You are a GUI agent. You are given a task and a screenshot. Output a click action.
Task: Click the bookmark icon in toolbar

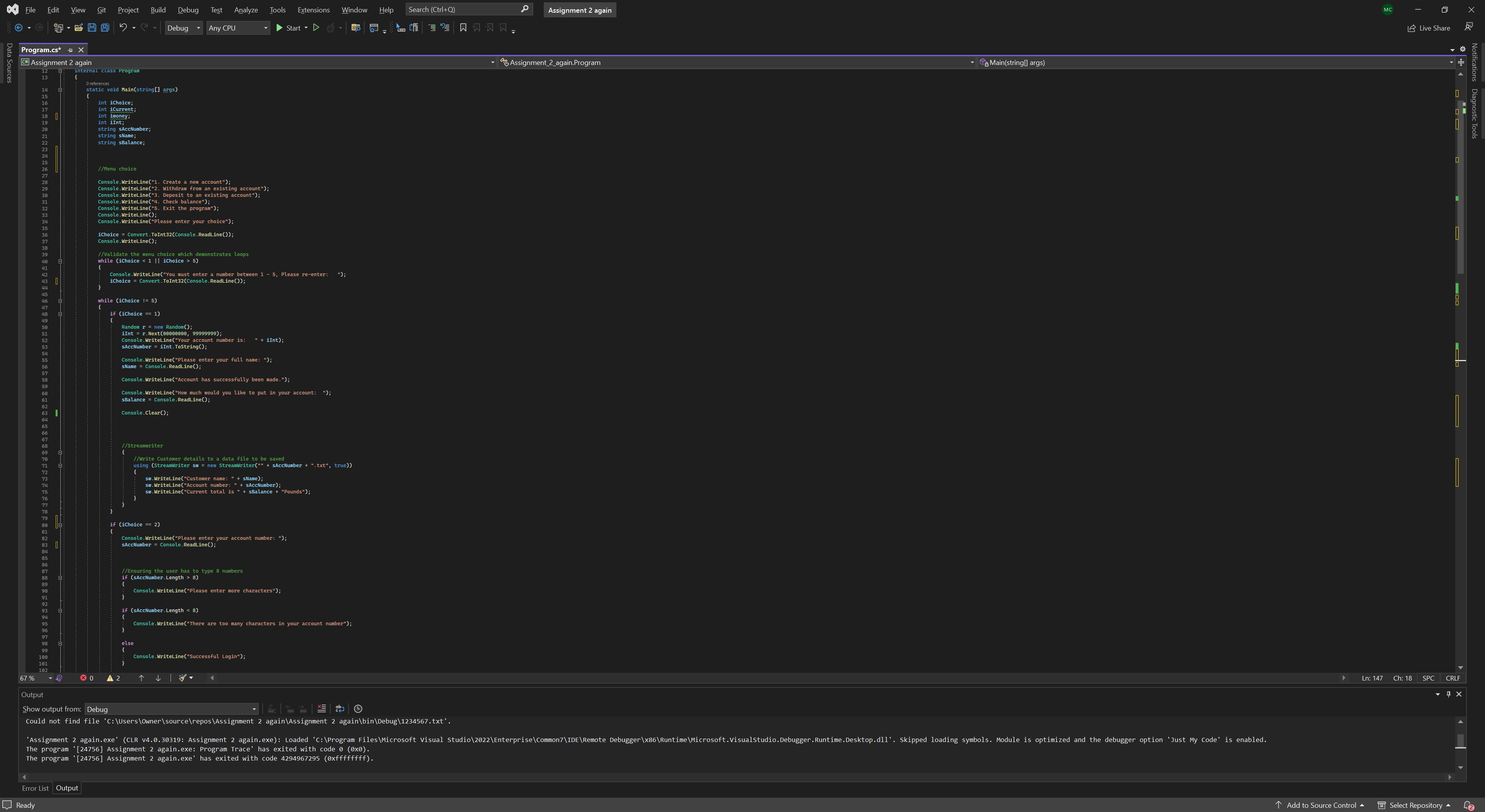coord(463,28)
